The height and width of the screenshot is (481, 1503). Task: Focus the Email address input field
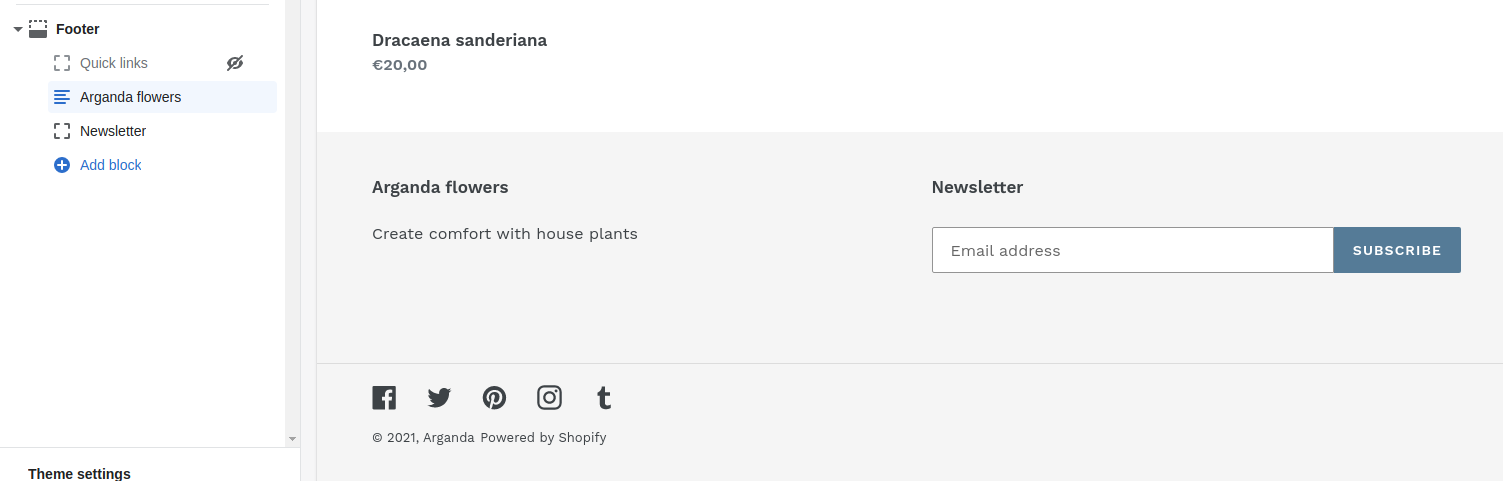click(1133, 250)
